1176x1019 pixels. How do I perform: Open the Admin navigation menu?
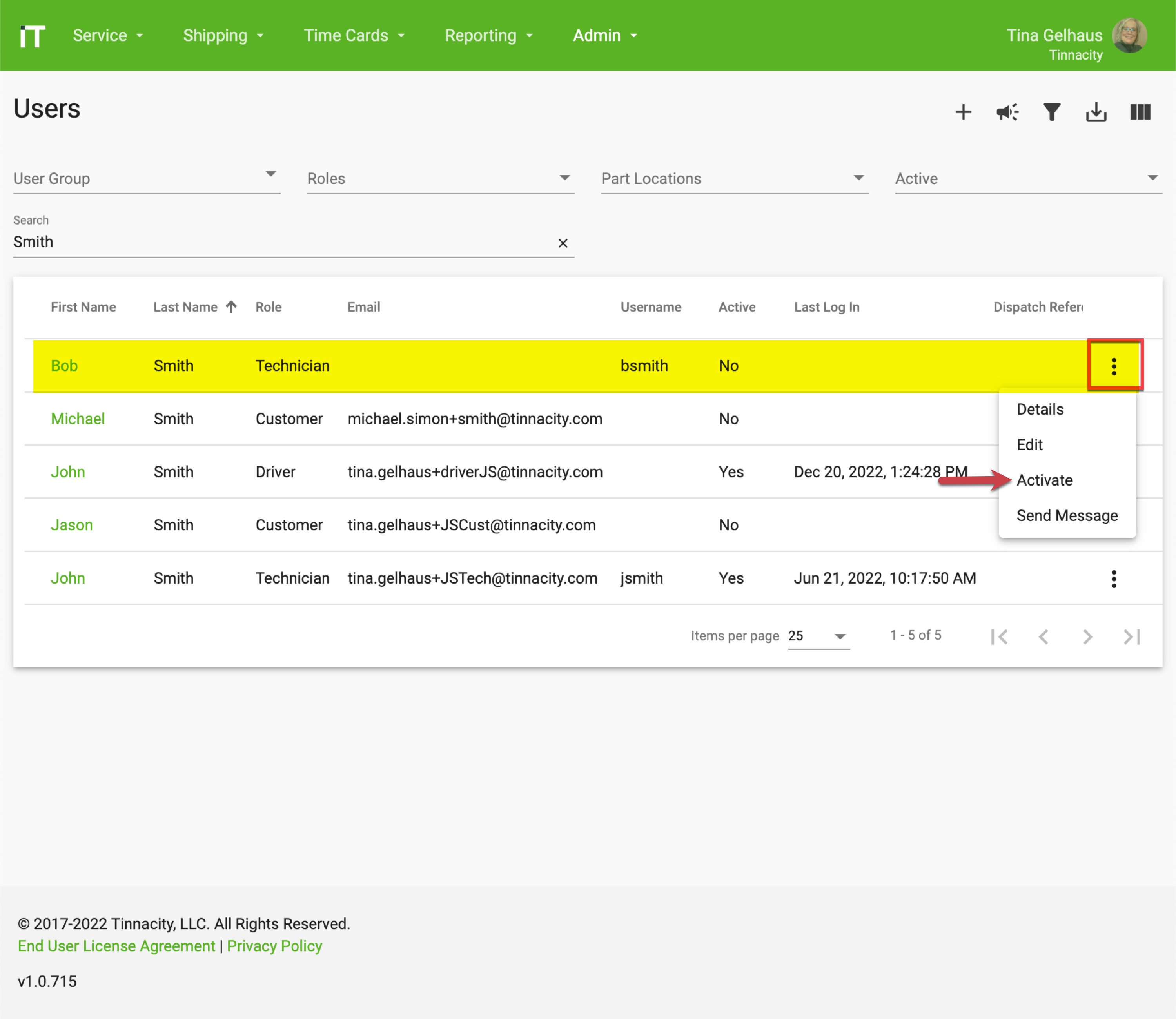click(x=604, y=36)
